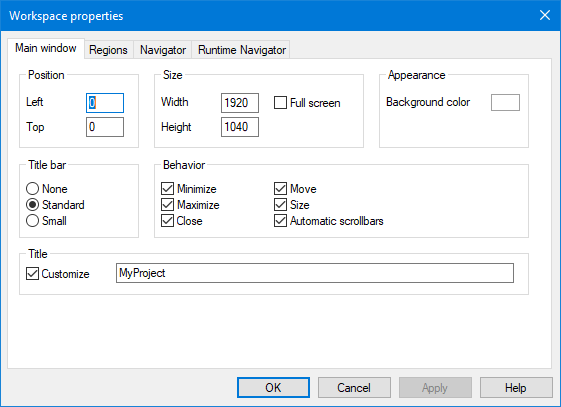Close the Workspace properties dialog
Viewport: 561px width, 407px height.
pyautogui.click(x=545, y=15)
